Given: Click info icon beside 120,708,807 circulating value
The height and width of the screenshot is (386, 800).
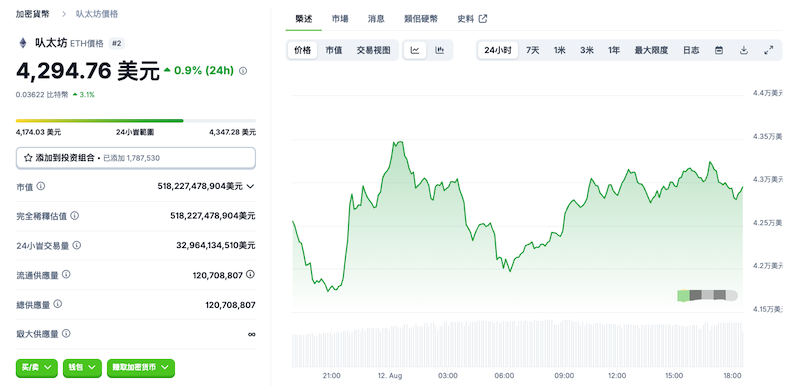Looking at the screenshot, I should (250, 274).
